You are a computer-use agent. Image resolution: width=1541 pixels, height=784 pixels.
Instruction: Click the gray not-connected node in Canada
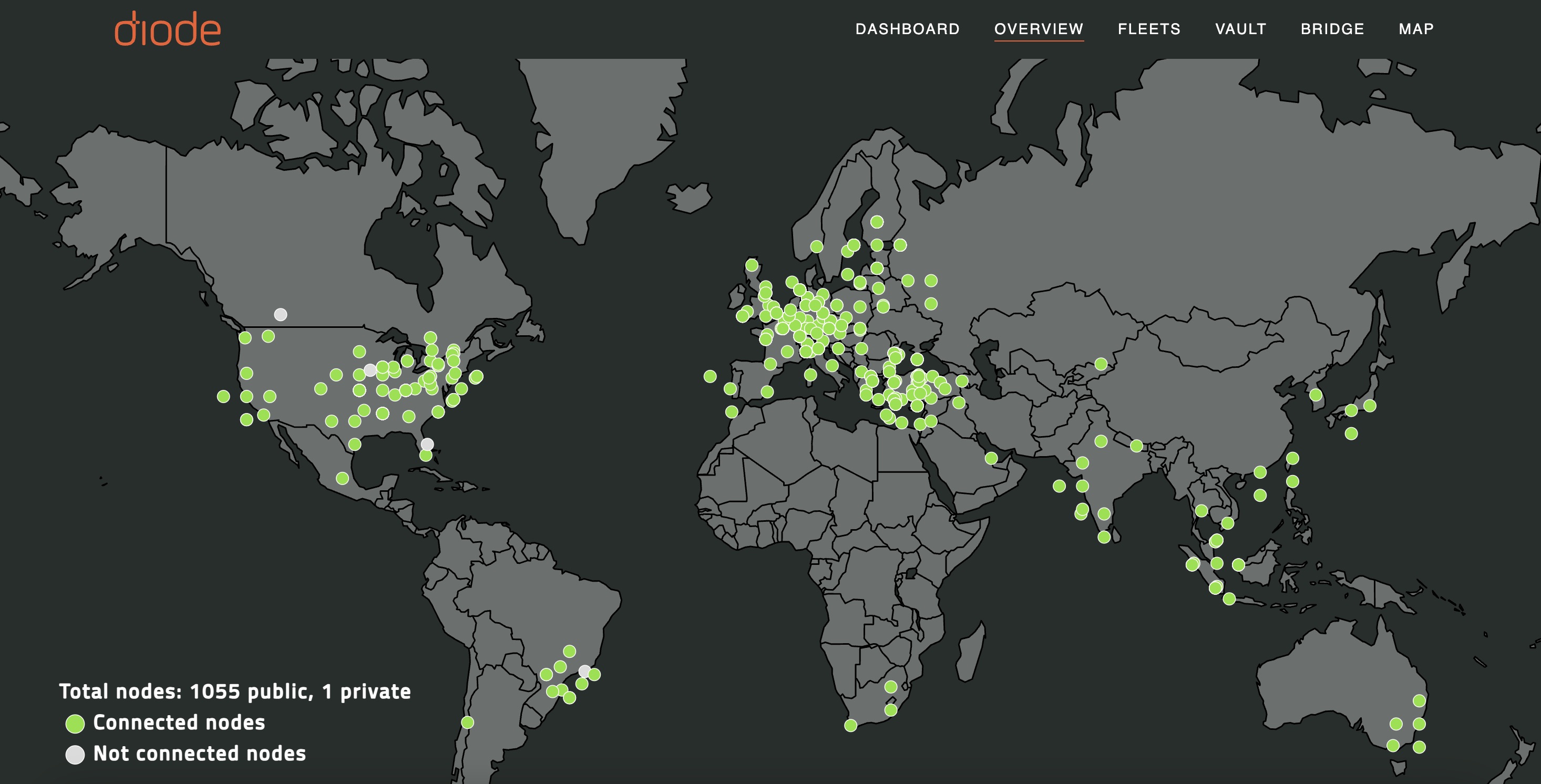[x=281, y=314]
